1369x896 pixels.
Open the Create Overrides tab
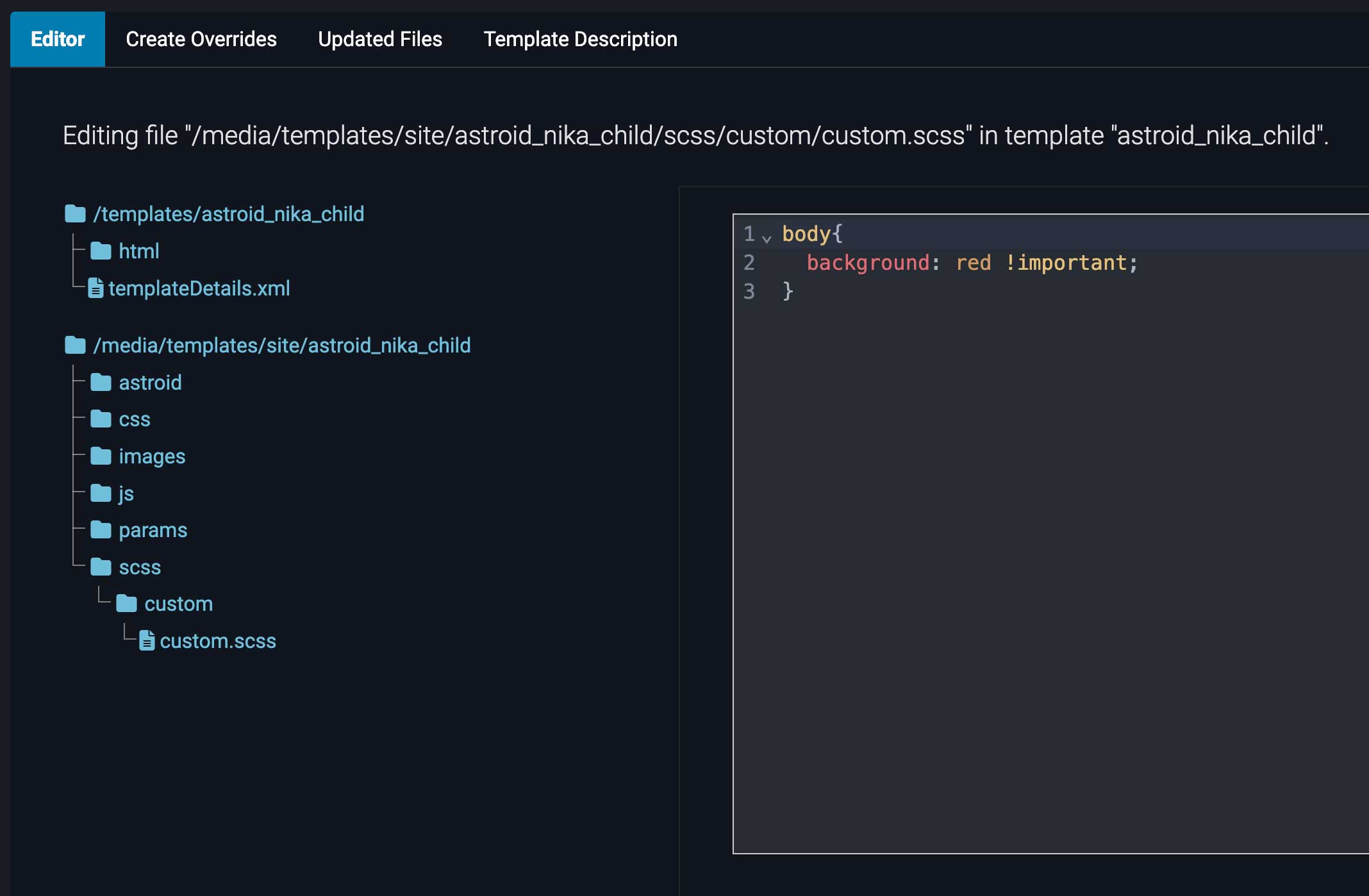(201, 39)
